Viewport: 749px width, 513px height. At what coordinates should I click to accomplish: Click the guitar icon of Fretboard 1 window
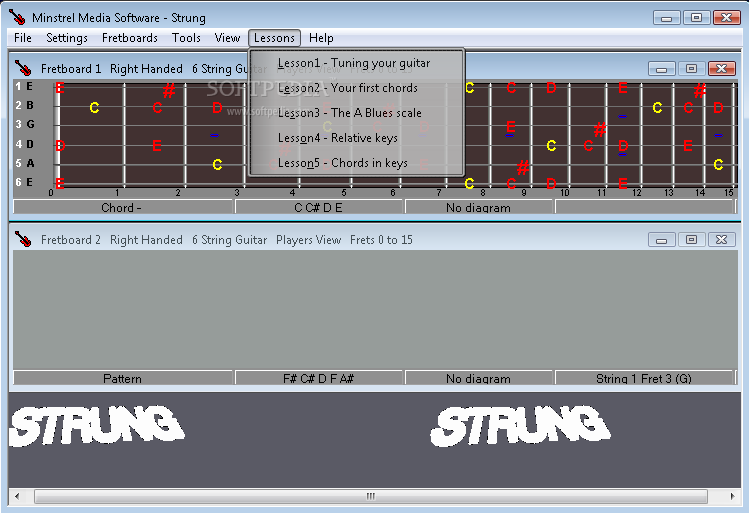pos(22,68)
